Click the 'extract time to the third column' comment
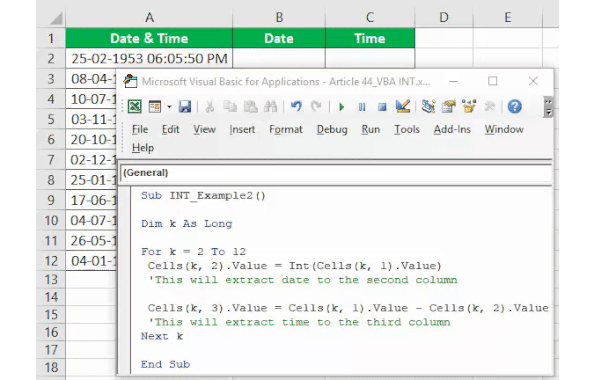This screenshot has height=380, width=594. pyautogui.click(x=299, y=322)
